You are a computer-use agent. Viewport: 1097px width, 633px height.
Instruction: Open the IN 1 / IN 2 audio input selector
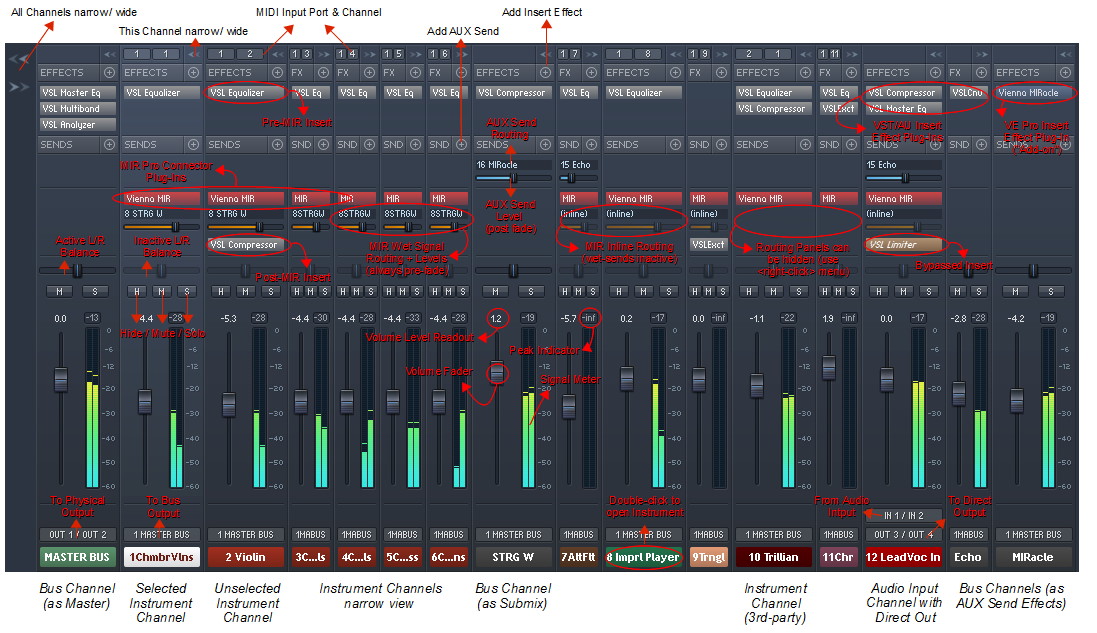pyautogui.click(x=903, y=515)
